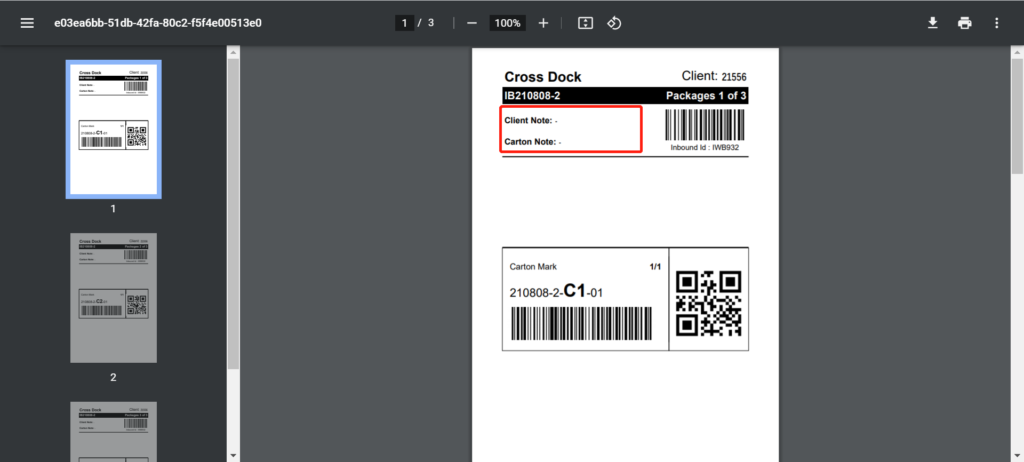1024x462 pixels.
Task: Click the 100% zoom level field
Action: click(x=507, y=22)
